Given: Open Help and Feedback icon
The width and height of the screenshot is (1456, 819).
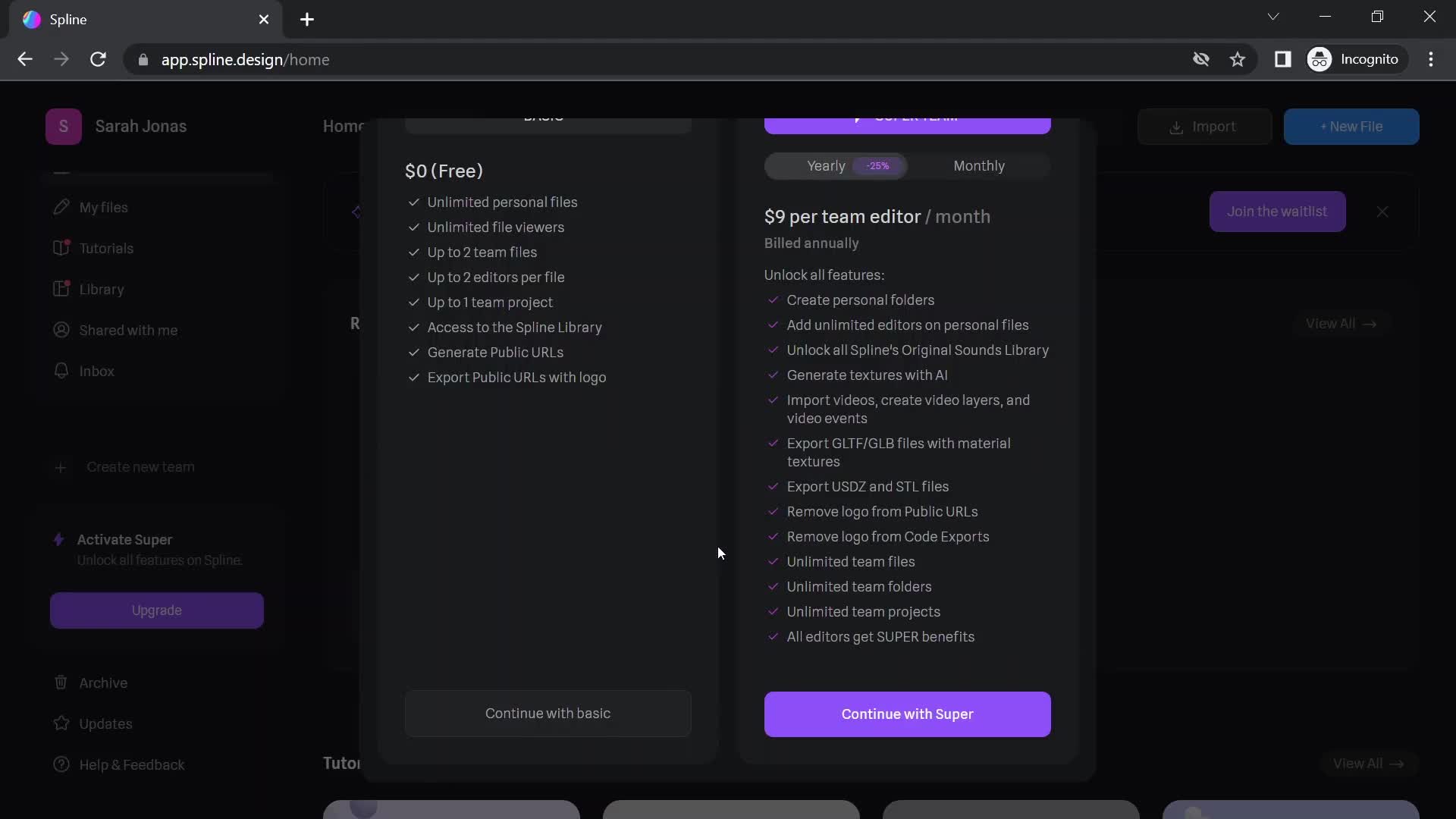Looking at the screenshot, I should click(61, 764).
